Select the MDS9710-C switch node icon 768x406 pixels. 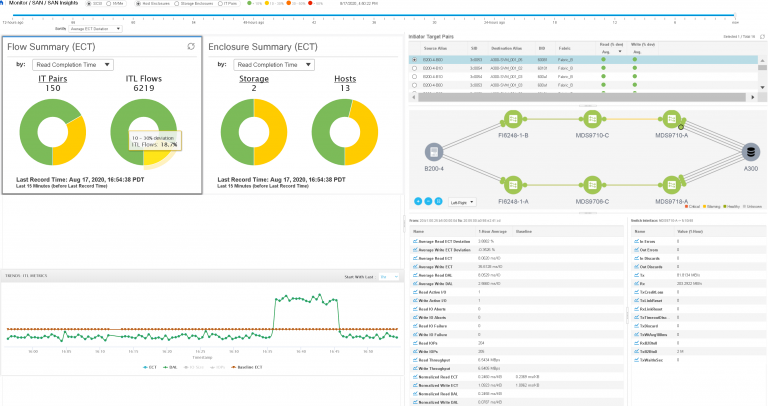pyautogui.click(x=592, y=119)
